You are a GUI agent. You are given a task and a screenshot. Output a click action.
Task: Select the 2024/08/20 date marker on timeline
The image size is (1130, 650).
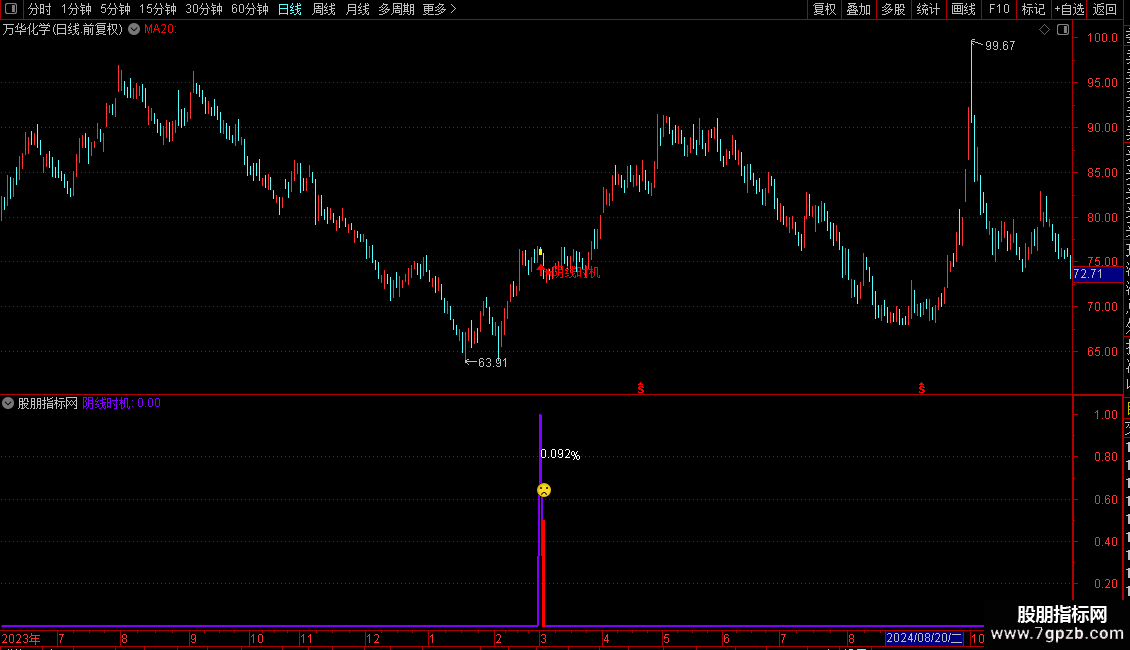(924, 638)
